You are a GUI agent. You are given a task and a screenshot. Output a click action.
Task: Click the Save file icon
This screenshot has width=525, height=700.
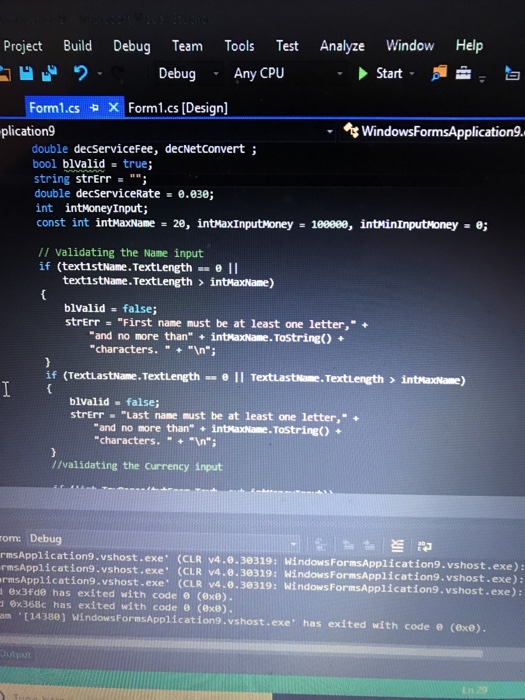(26, 73)
